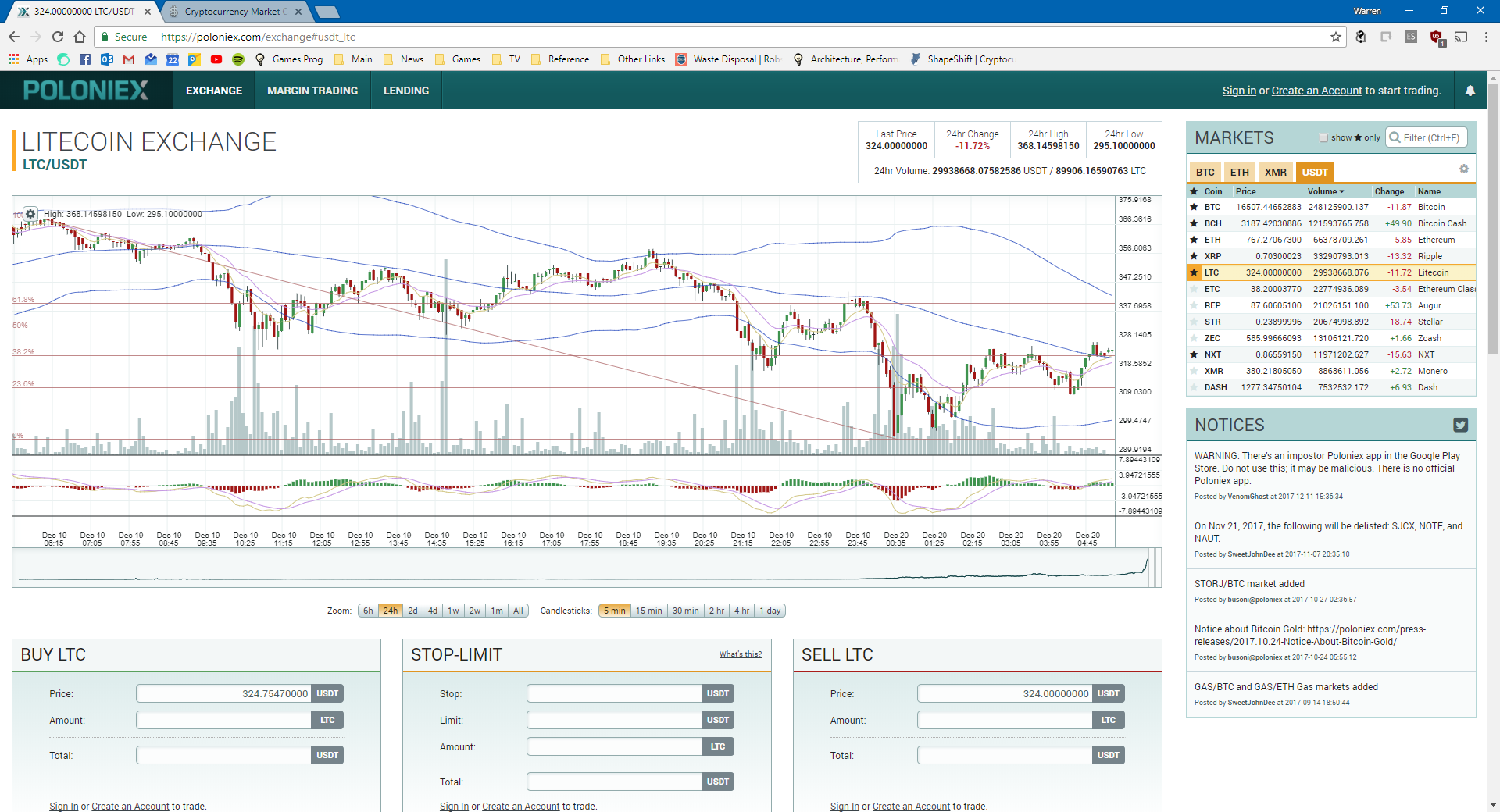
Task: Click the Price field in BUY LTC
Action: pos(223,693)
